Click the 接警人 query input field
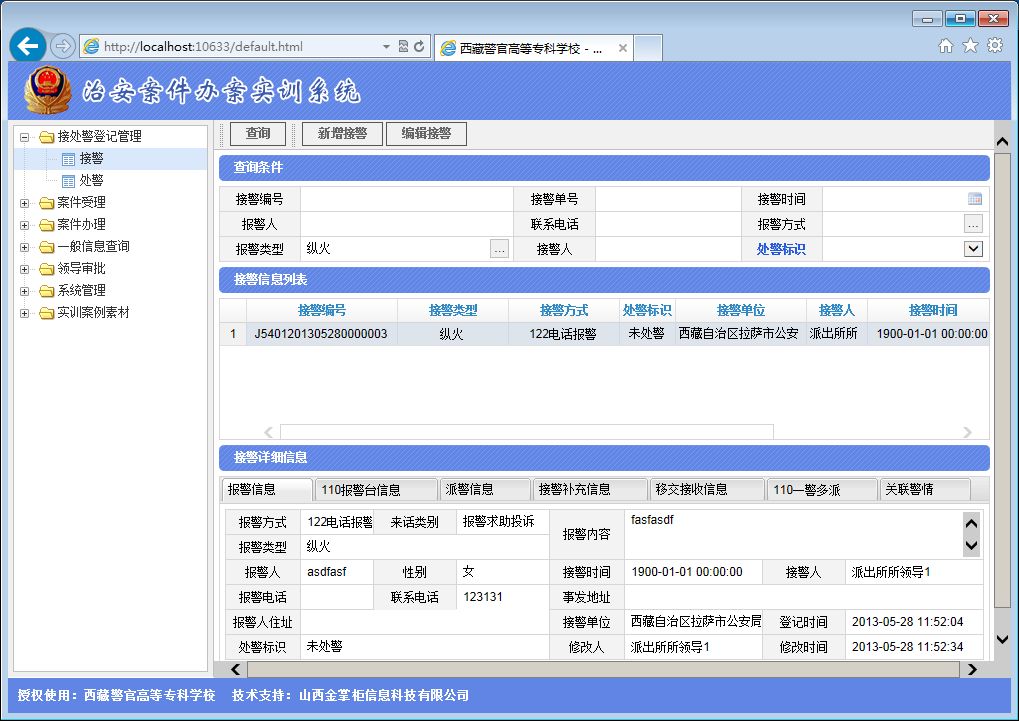 point(668,249)
